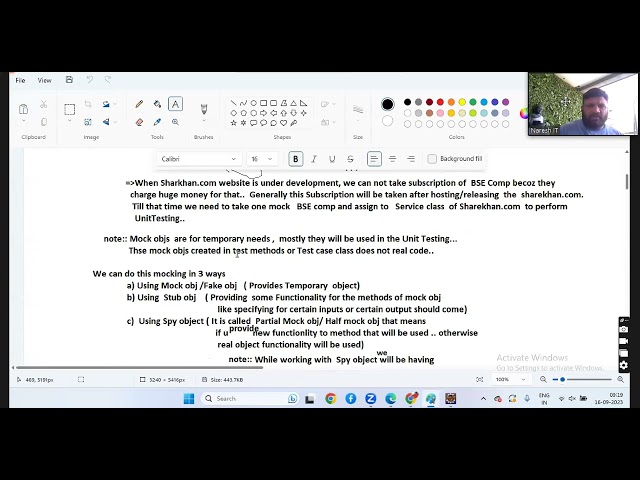
Task: Expand the Brushes dropdown
Action: 204,122
